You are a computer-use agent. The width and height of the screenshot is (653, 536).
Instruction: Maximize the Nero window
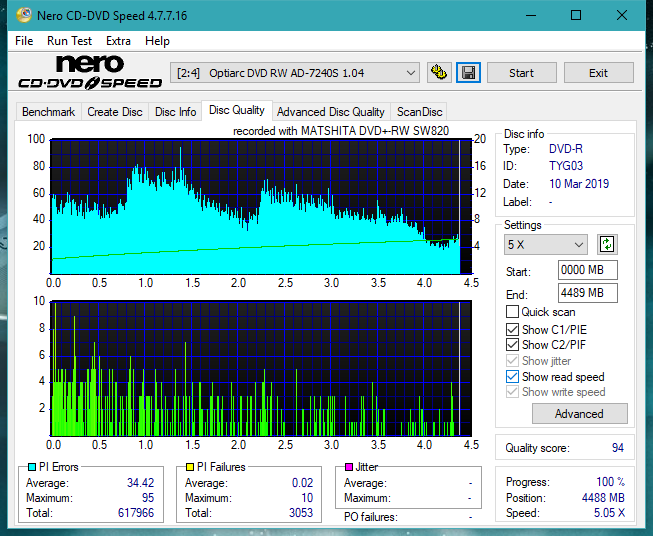[x=576, y=15]
